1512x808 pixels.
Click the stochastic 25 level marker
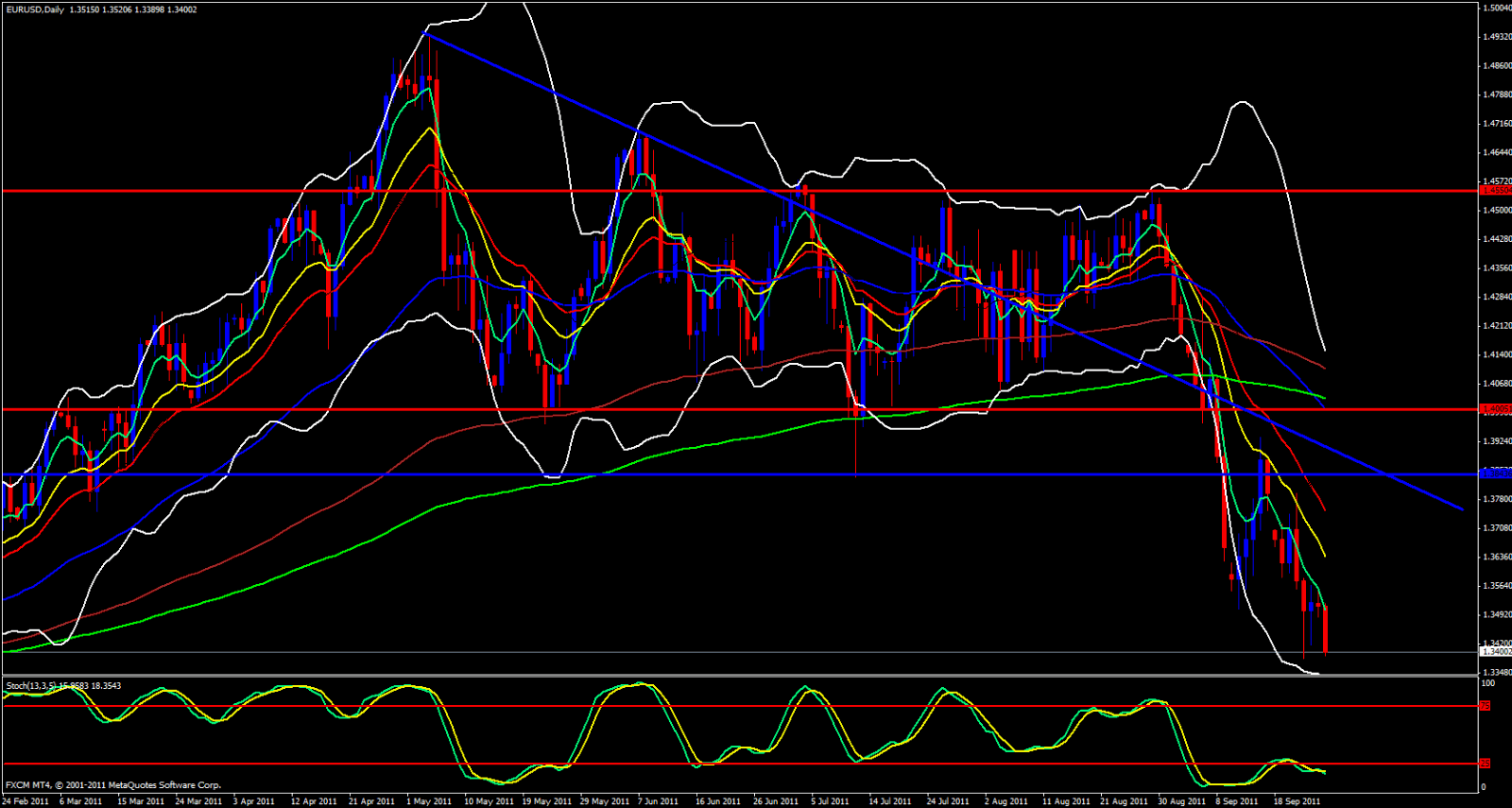[x=1486, y=764]
